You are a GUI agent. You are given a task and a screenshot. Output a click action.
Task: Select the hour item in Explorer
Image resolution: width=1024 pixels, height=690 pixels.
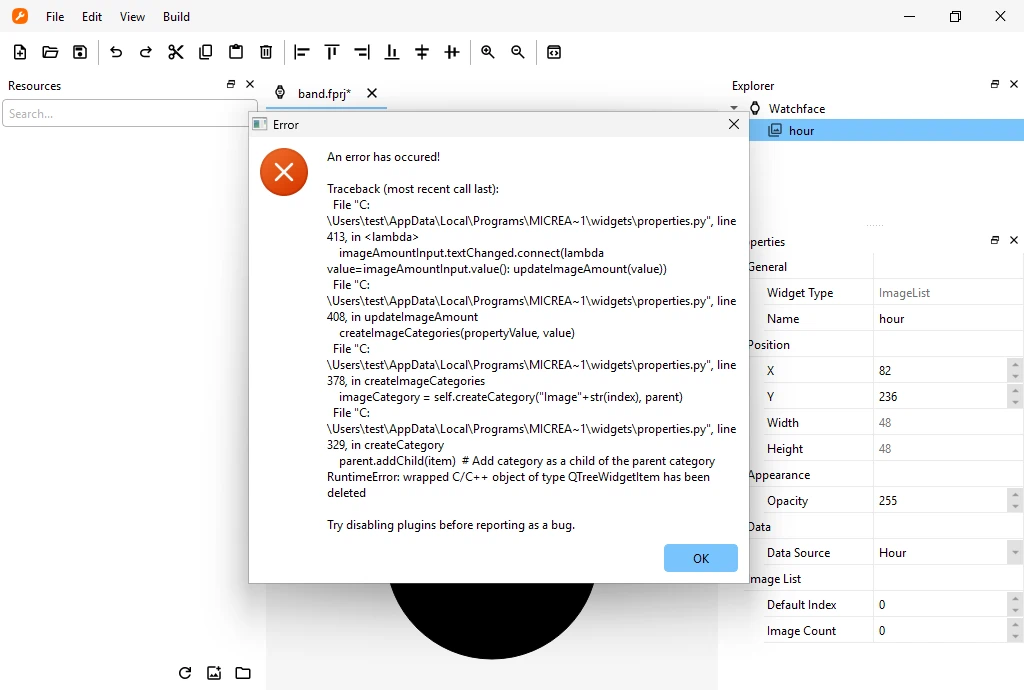[801, 130]
